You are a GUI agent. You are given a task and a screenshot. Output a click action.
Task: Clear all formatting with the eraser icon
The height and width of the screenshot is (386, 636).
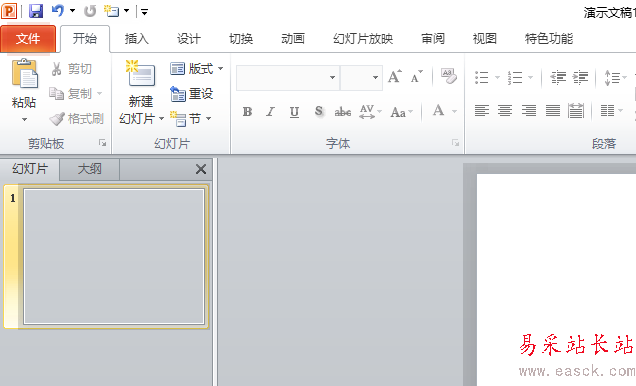point(449,76)
